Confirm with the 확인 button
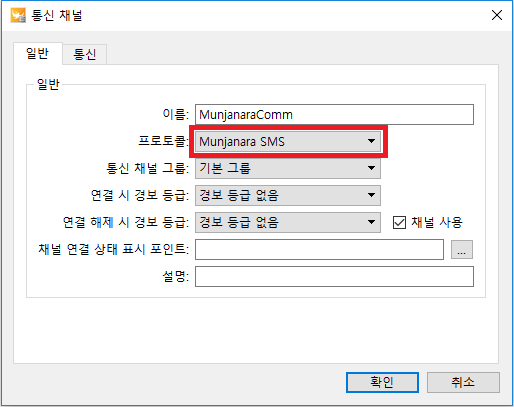The image size is (514, 407). (x=382, y=382)
